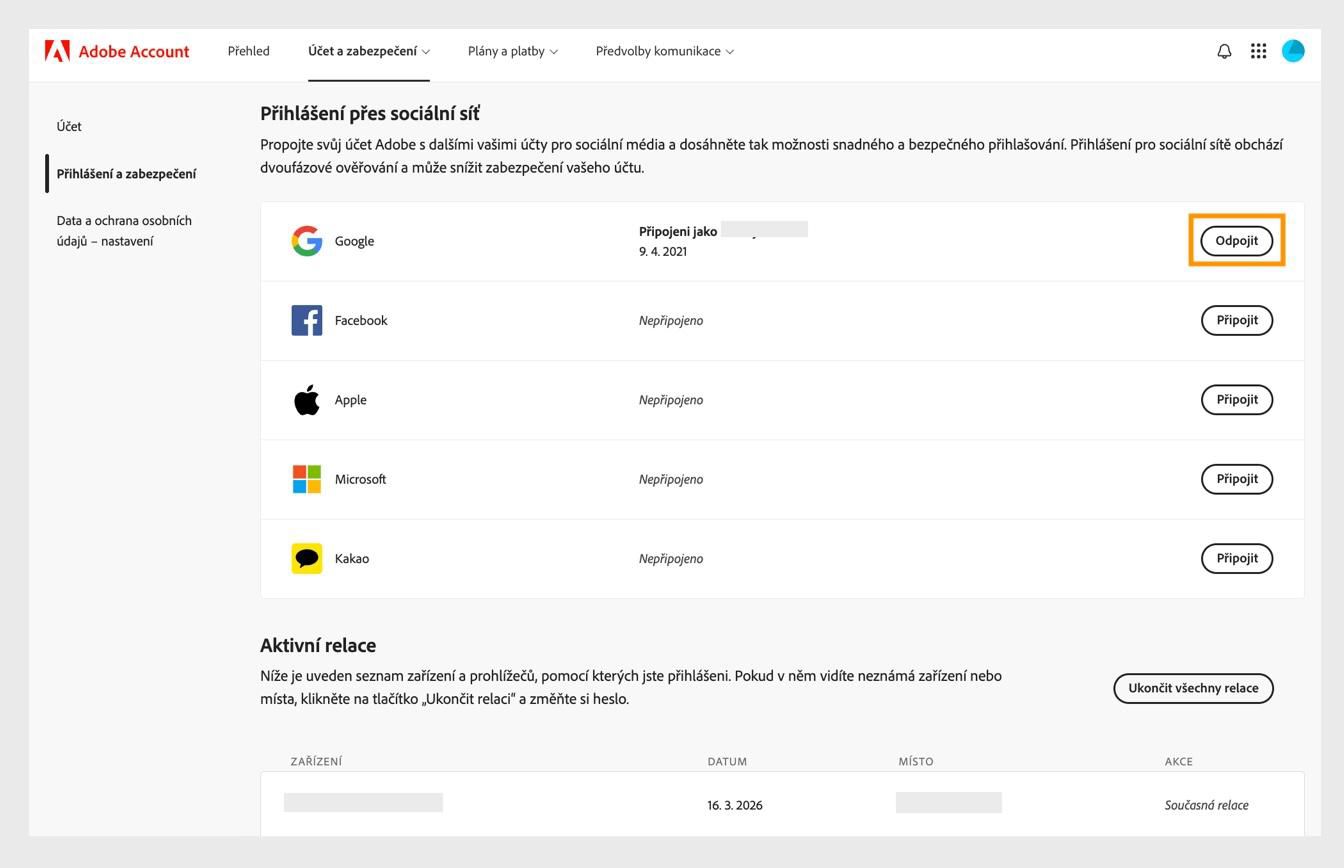Viewport: 1344px width, 868px height.
Task: Click the Google logo icon
Action: click(307, 241)
